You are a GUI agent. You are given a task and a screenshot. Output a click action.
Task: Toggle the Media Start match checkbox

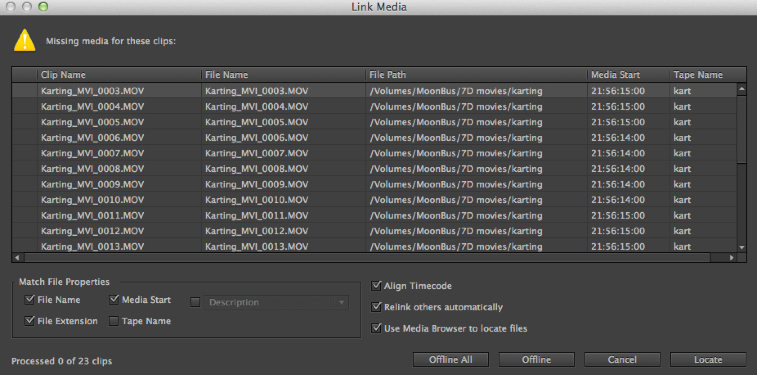pyautogui.click(x=114, y=300)
